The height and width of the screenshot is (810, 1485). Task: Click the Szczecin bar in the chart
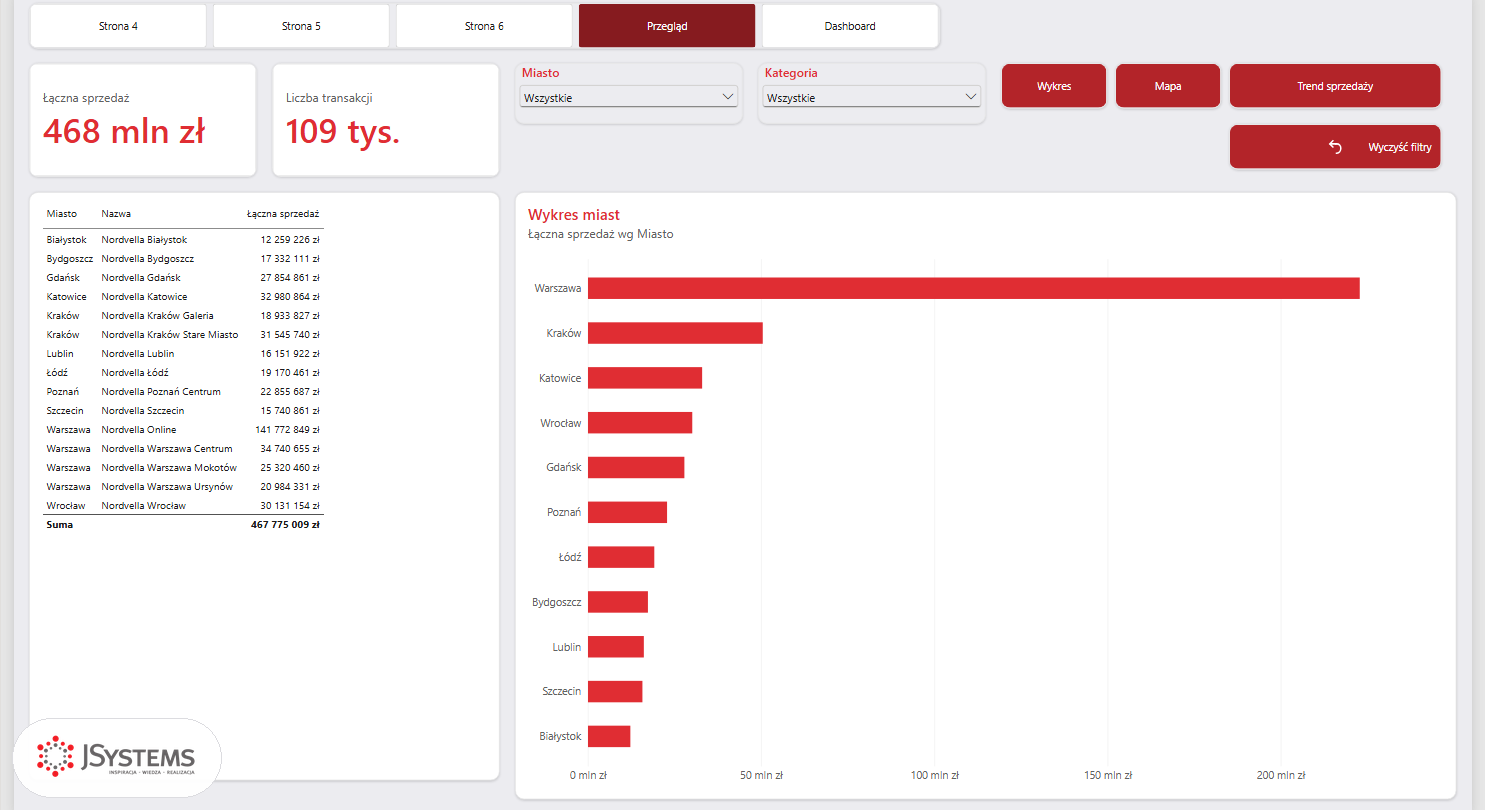[615, 691]
